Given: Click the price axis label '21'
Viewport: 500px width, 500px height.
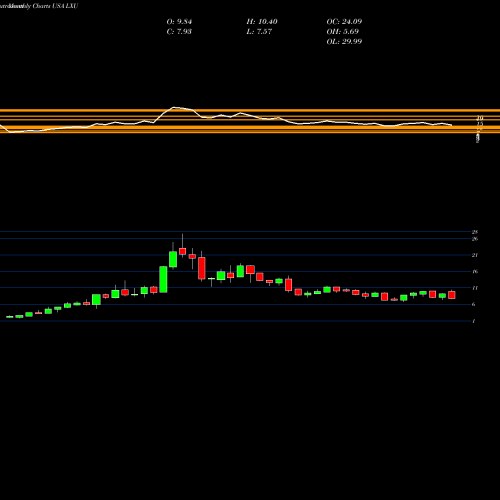Looking at the screenshot, I should (x=475, y=255).
